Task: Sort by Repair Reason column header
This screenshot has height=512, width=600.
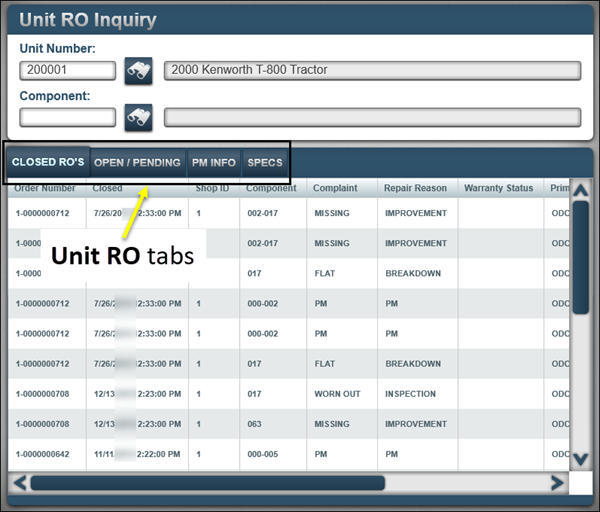Action: click(415, 188)
